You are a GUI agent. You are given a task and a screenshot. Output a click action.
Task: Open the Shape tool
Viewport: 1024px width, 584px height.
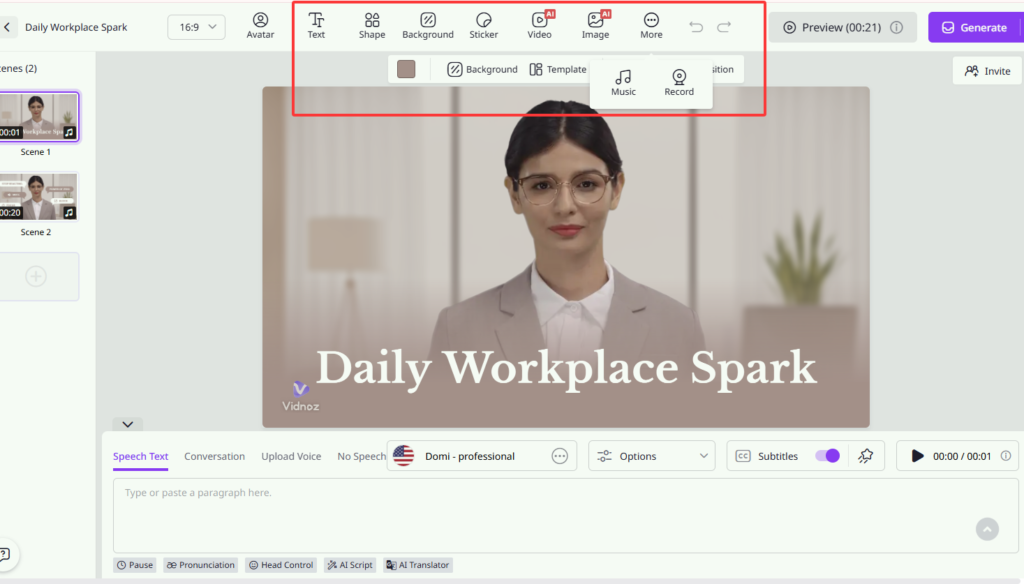(x=372, y=27)
